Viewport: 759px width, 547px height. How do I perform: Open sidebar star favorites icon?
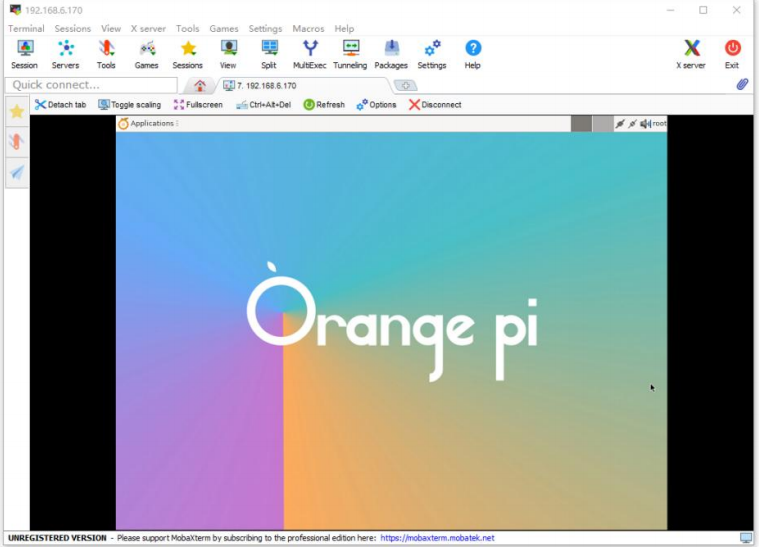click(x=17, y=112)
